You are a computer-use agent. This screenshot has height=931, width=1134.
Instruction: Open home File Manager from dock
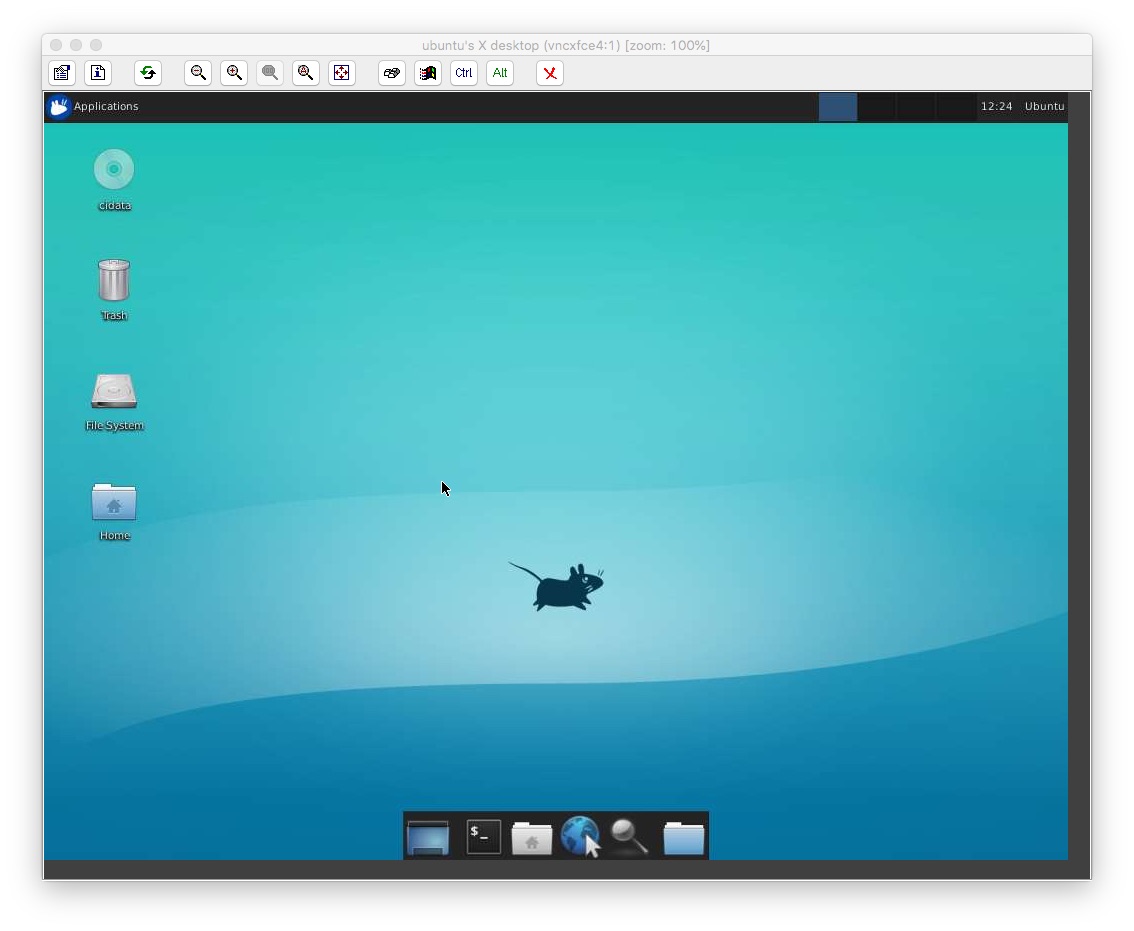click(x=532, y=838)
